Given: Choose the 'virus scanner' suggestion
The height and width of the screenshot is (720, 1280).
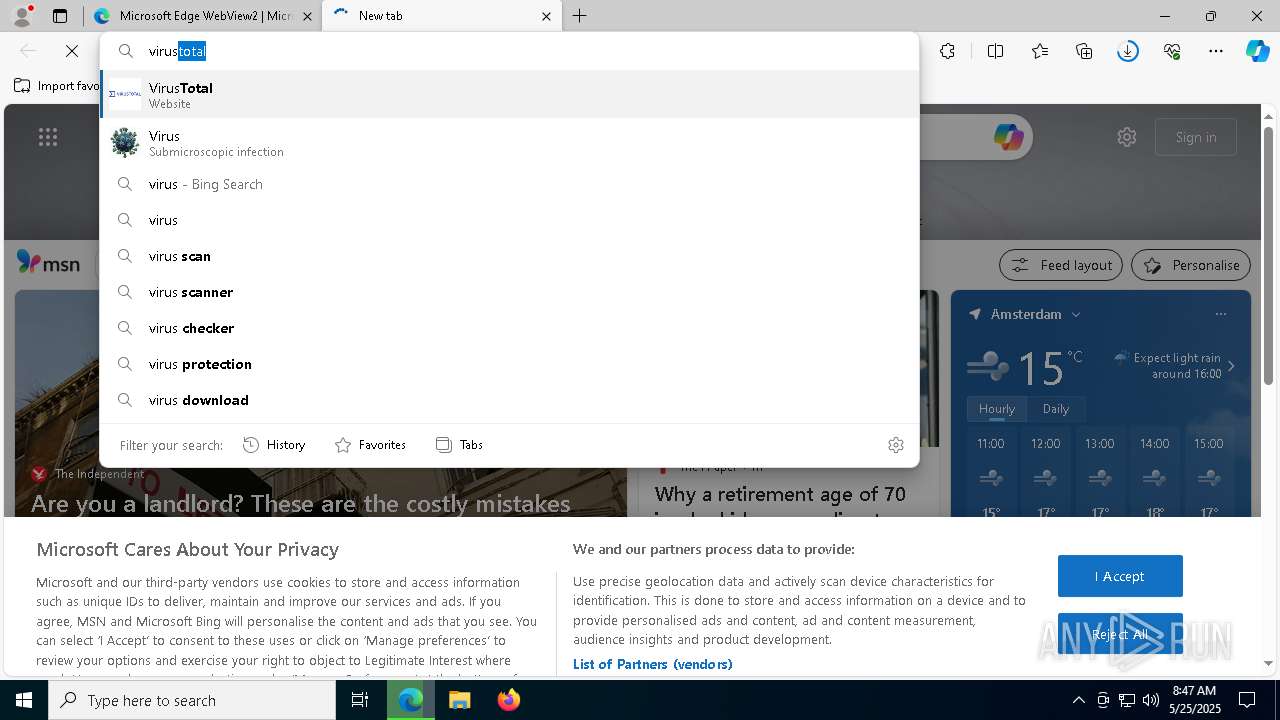Looking at the screenshot, I should click(509, 292).
